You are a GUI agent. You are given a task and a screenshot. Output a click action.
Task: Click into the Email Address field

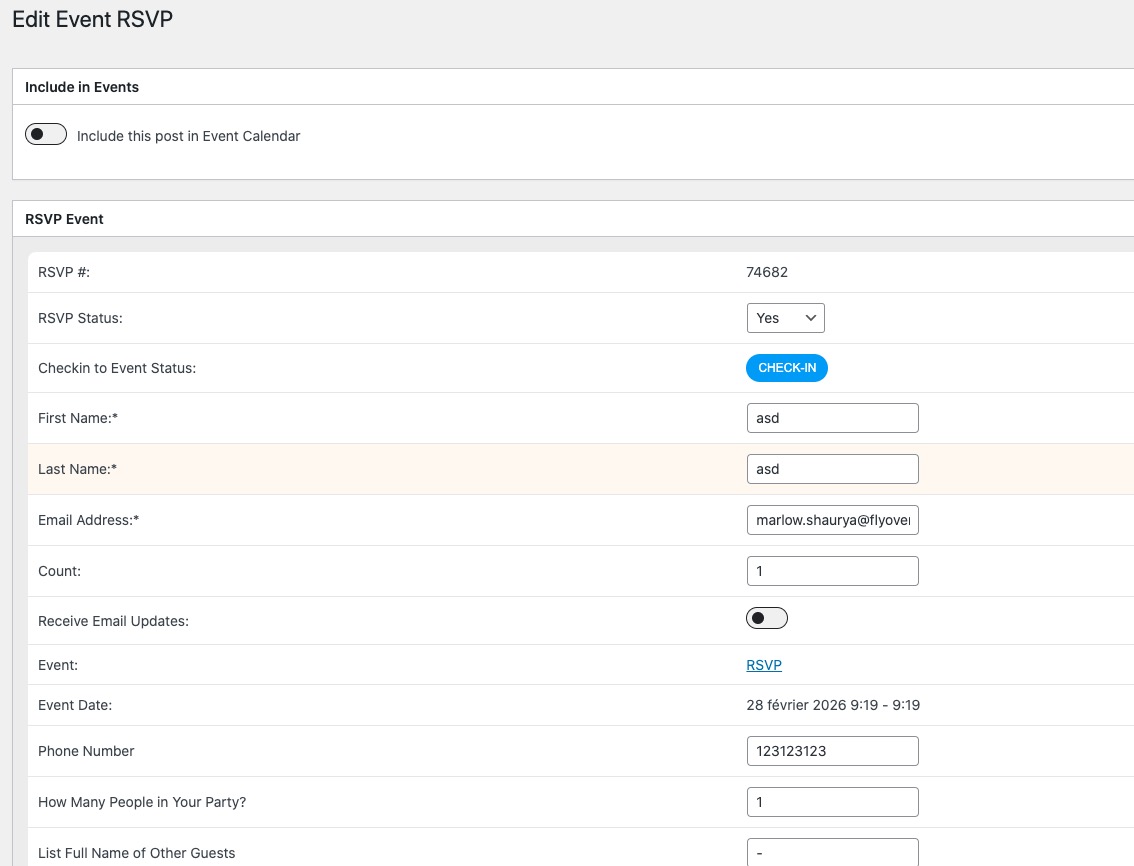click(x=832, y=520)
